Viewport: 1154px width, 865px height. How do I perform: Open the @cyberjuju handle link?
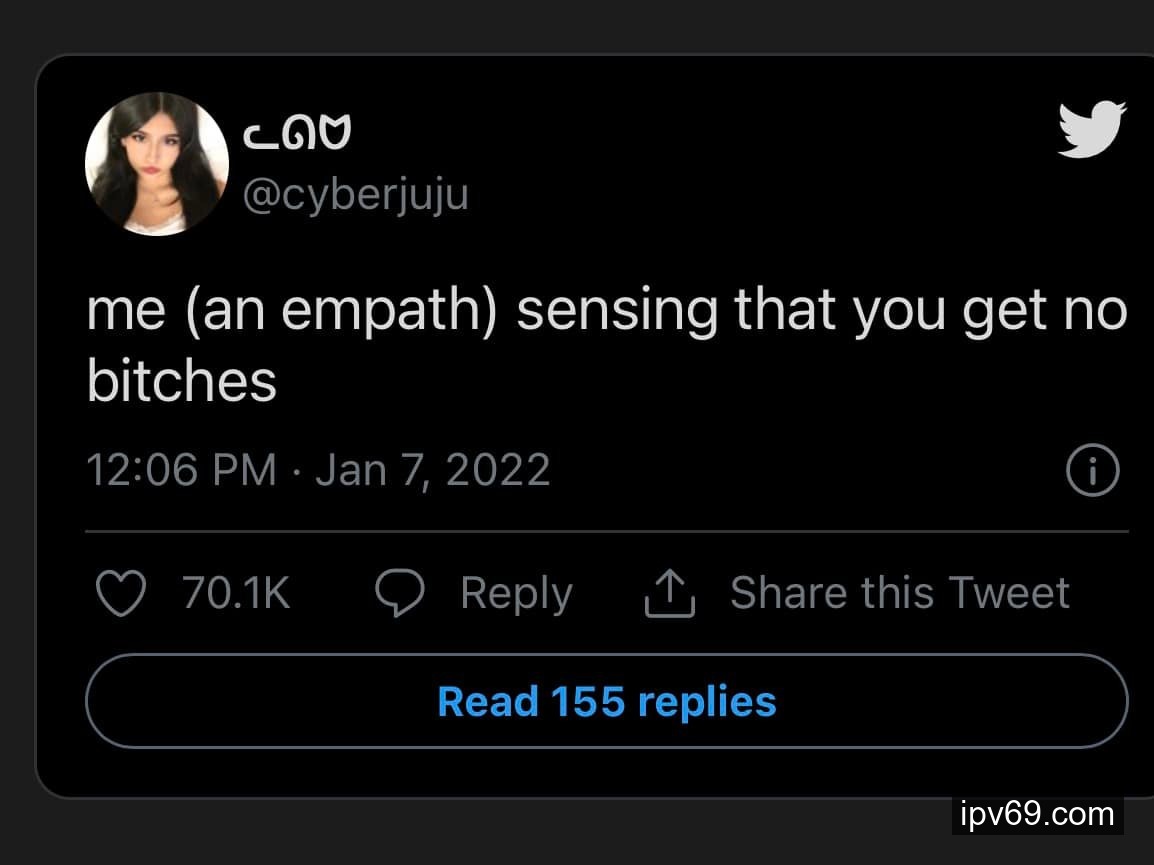point(356,194)
